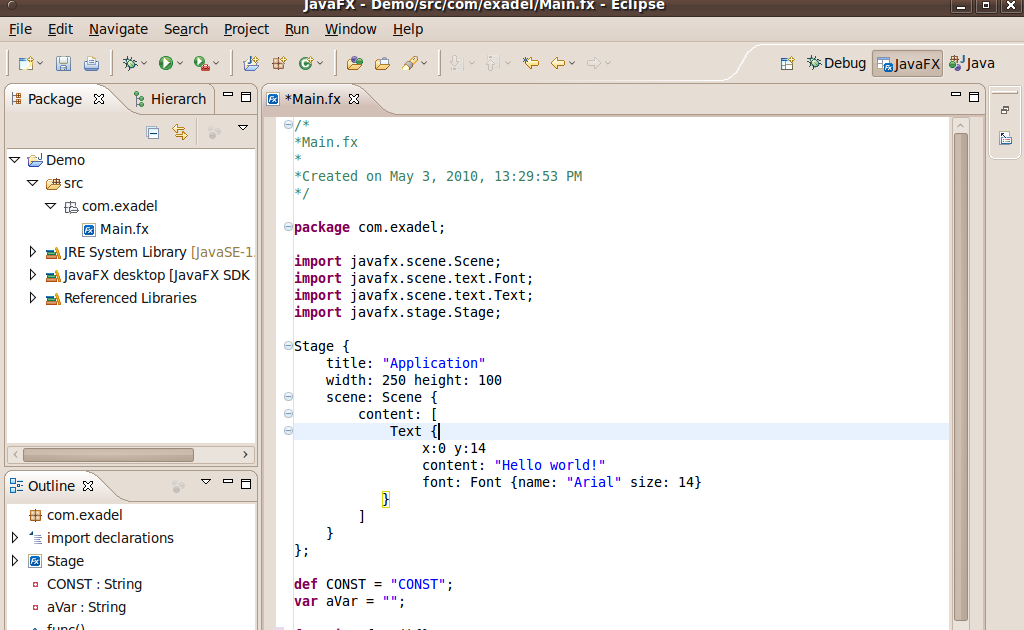The width and height of the screenshot is (1024, 630).
Task: Minimize the Package Explorer view
Action: [228, 95]
